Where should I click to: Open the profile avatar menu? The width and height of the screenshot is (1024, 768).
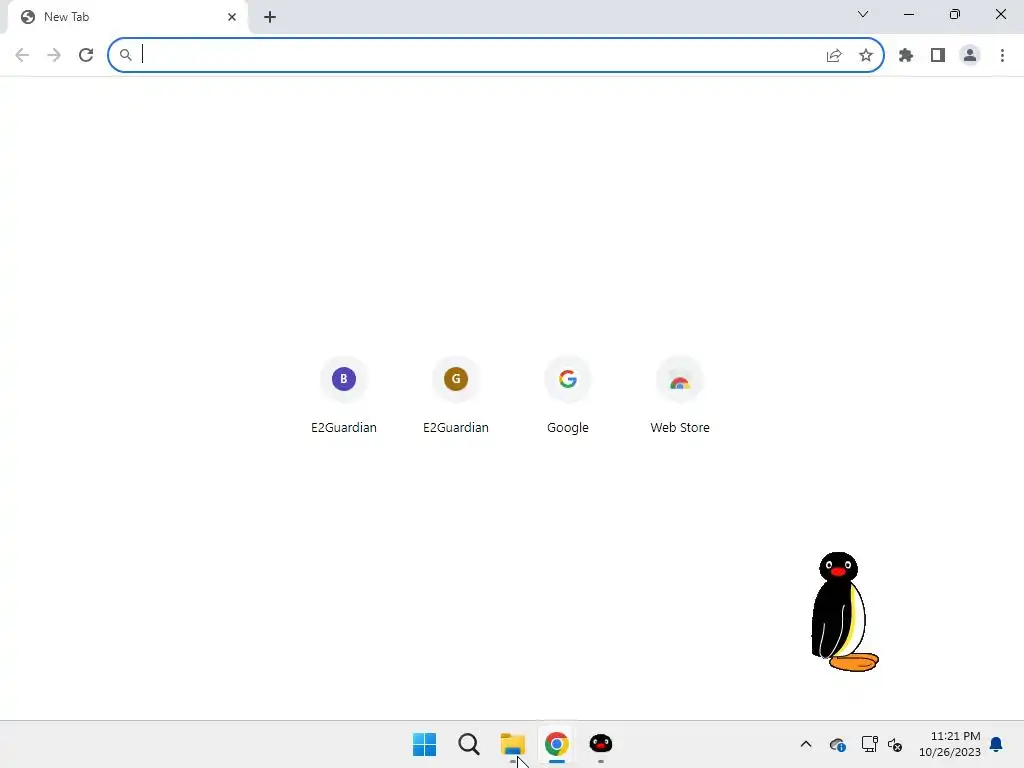click(970, 56)
